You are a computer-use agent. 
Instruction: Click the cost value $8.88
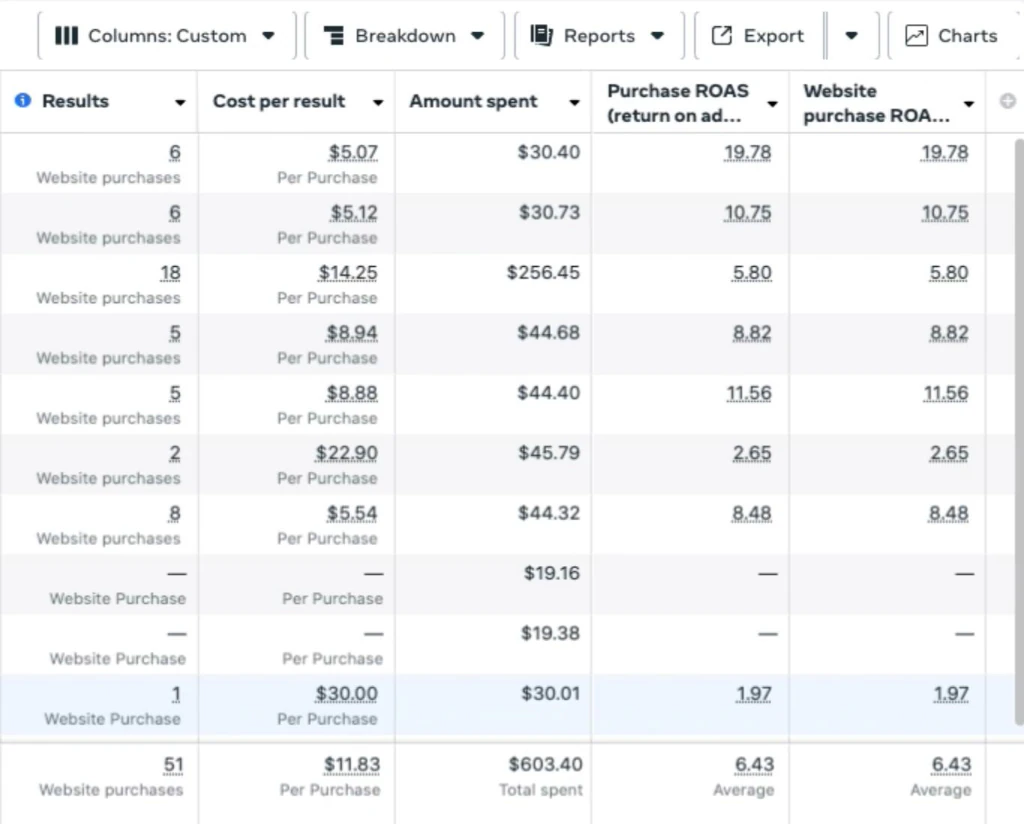click(x=352, y=393)
